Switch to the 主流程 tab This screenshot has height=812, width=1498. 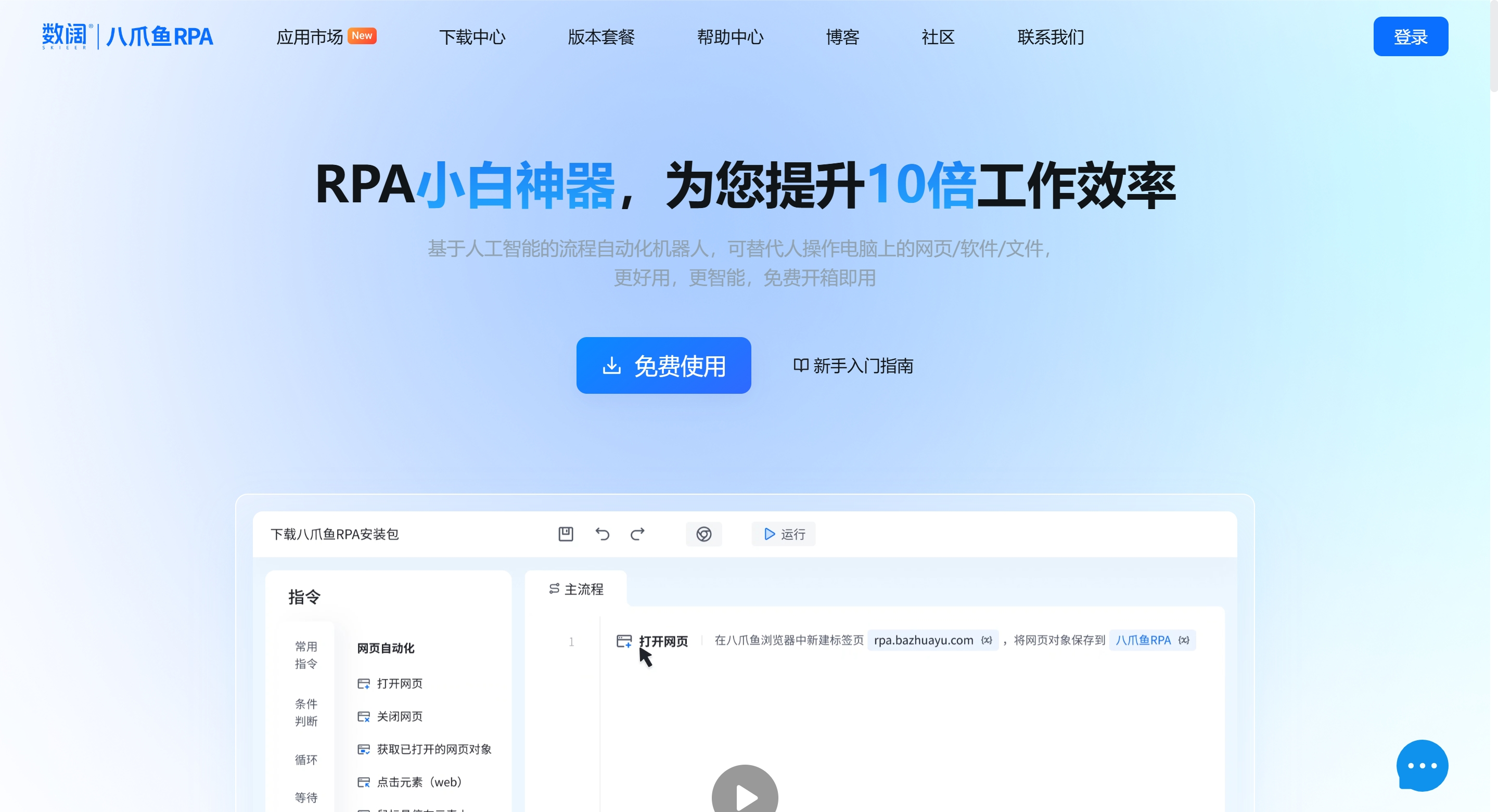click(577, 589)
